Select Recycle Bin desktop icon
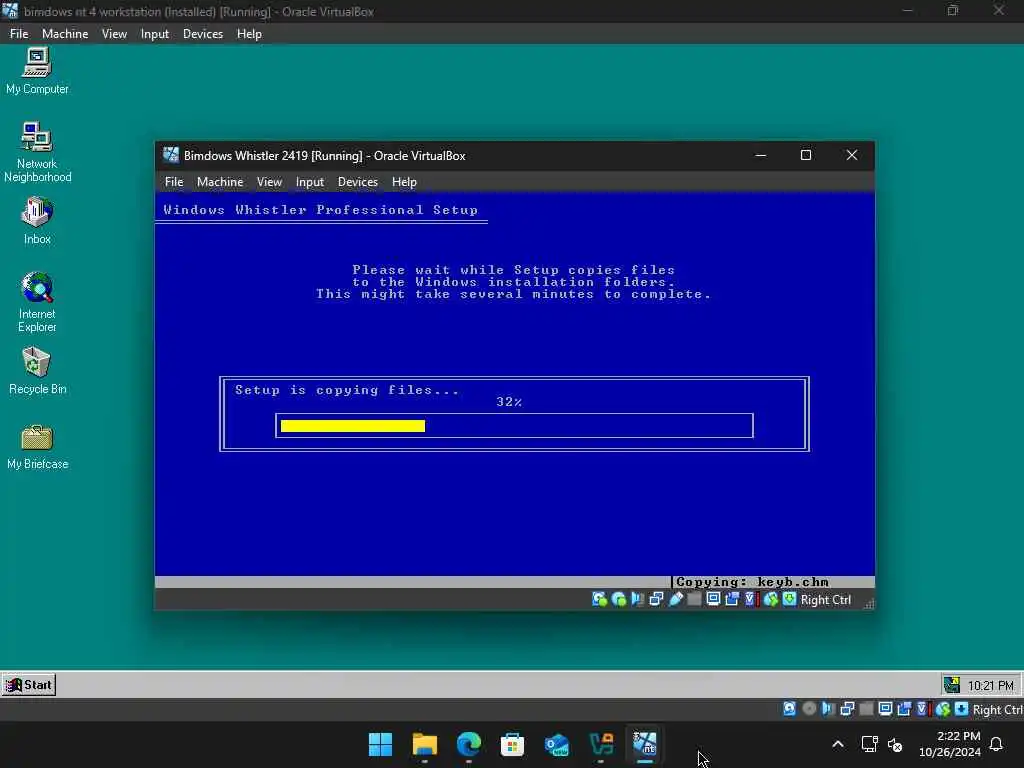This screenshot has height=768, width=1024. 37,371
